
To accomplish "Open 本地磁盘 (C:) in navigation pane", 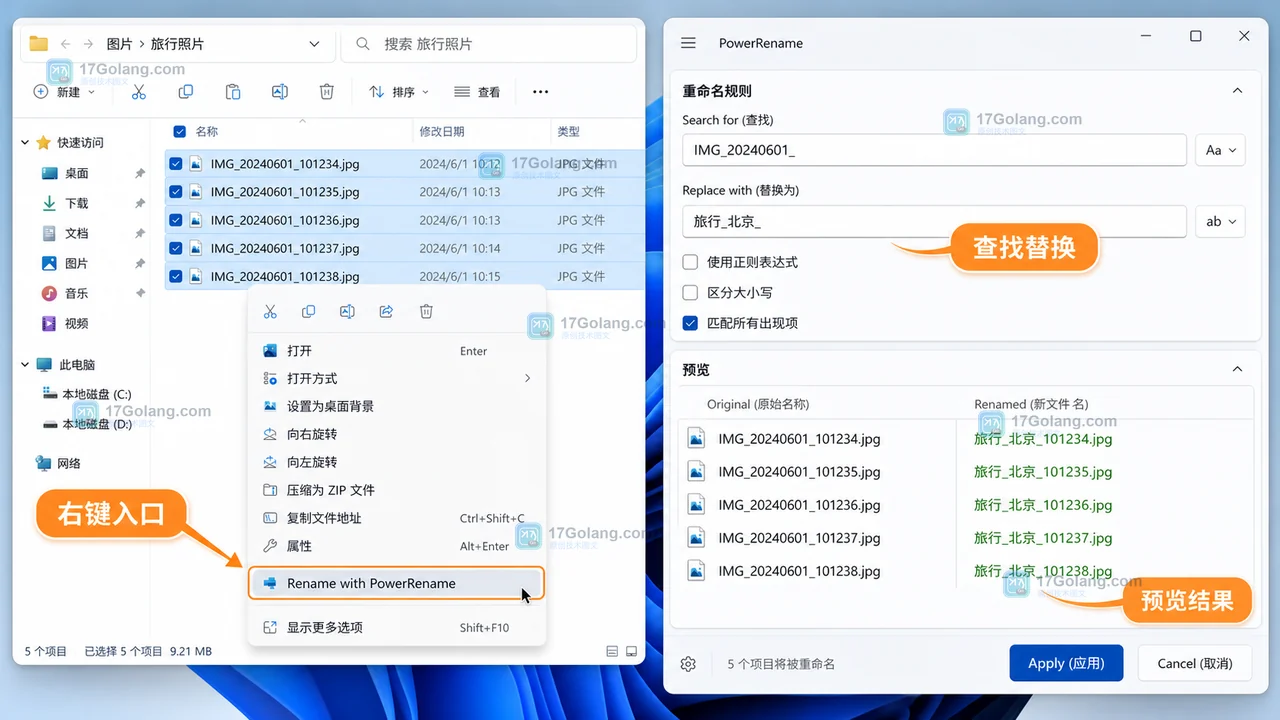I will click(88, 394).
